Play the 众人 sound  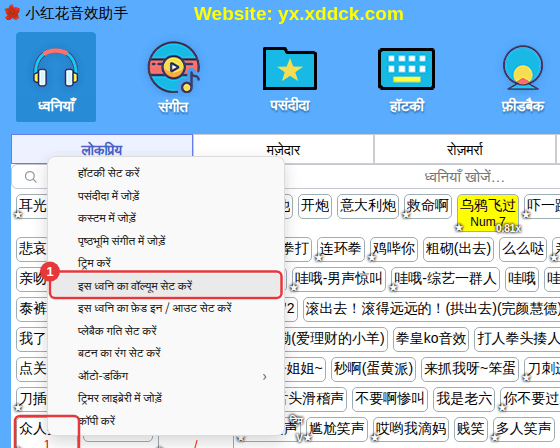pyautogui.click(x=33, y=432)
